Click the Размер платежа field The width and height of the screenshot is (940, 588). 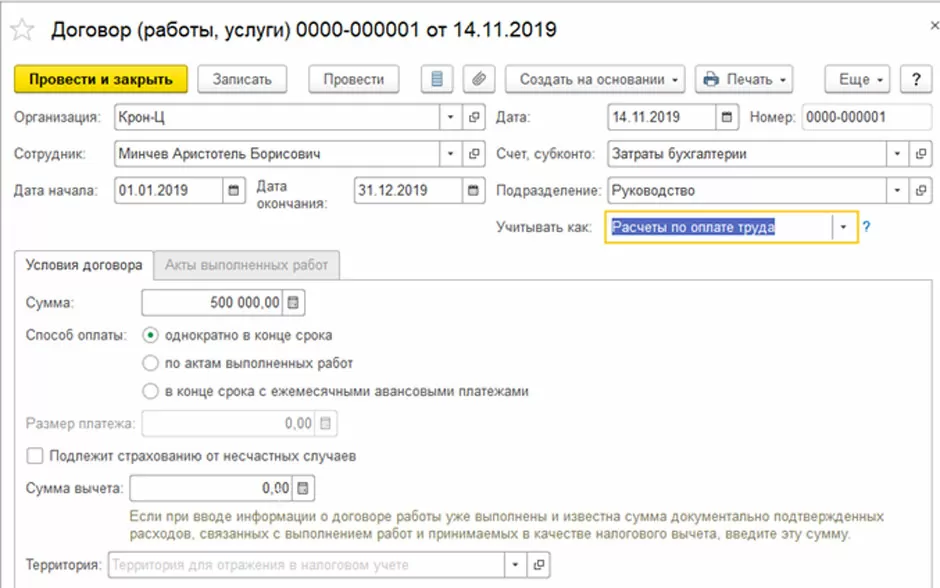click(228, 424)
